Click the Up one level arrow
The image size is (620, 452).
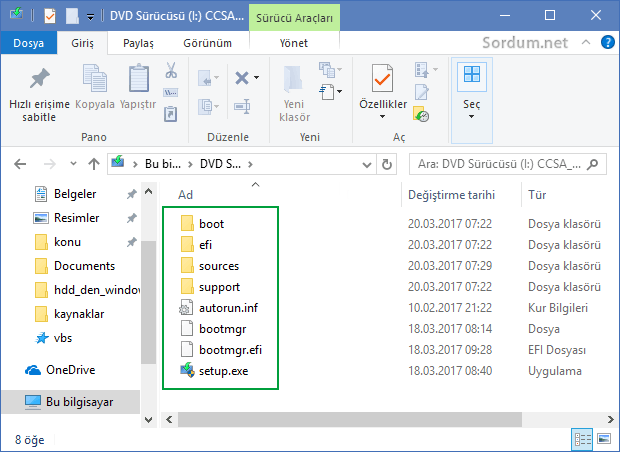pyautogui.click(x=94, y=164)
